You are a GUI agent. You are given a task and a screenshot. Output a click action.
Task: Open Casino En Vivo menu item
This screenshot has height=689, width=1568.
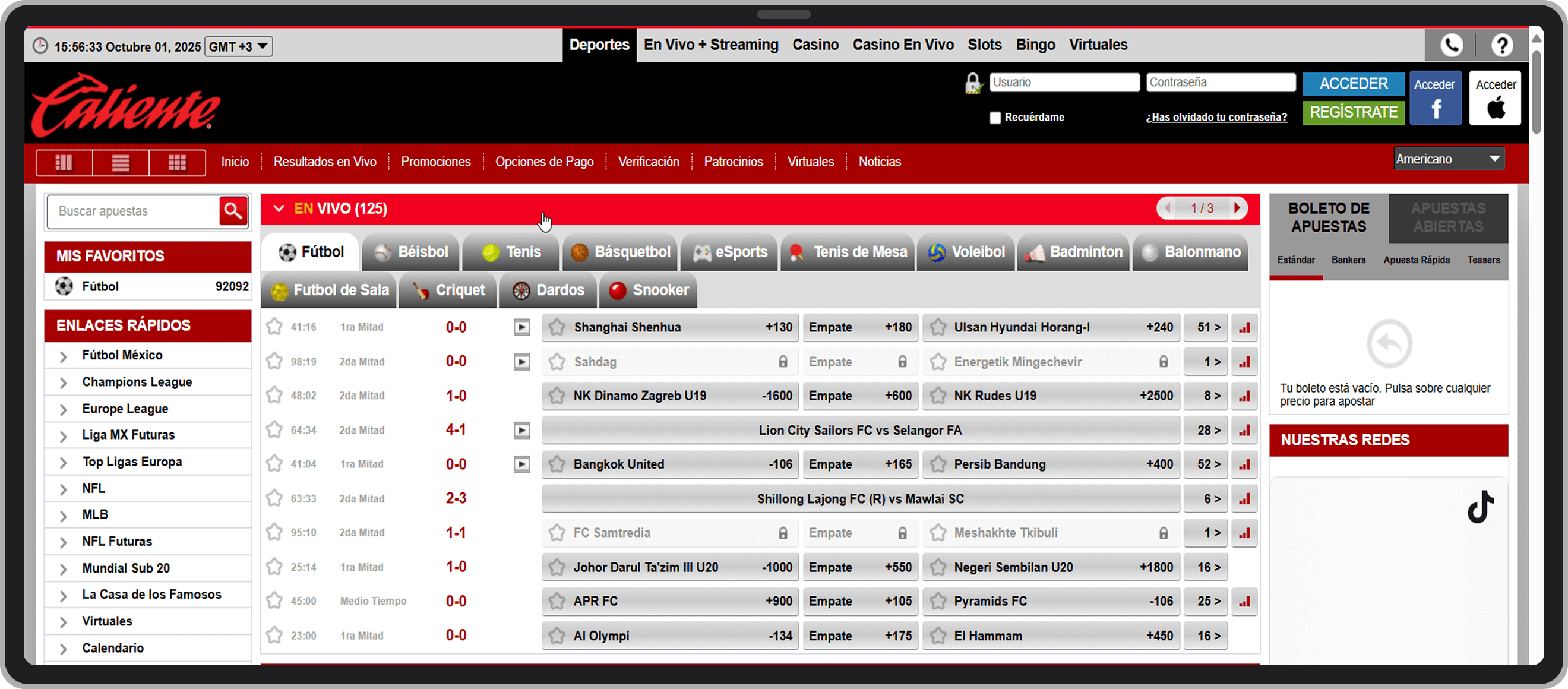(x=903, y=45)
